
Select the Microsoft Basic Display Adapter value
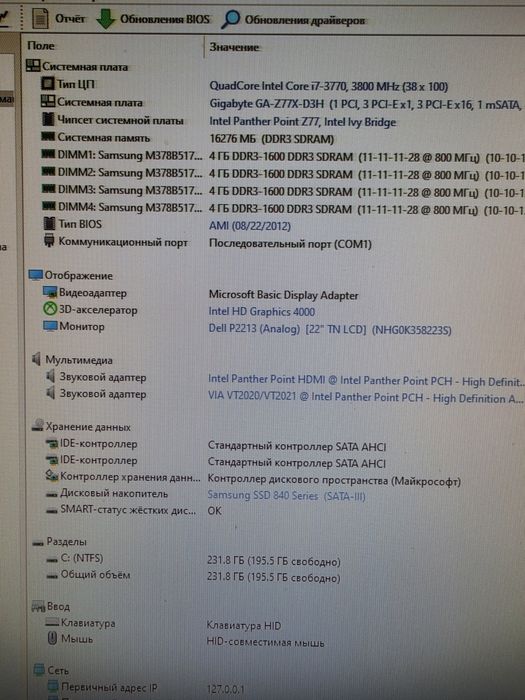coord(283,295)
